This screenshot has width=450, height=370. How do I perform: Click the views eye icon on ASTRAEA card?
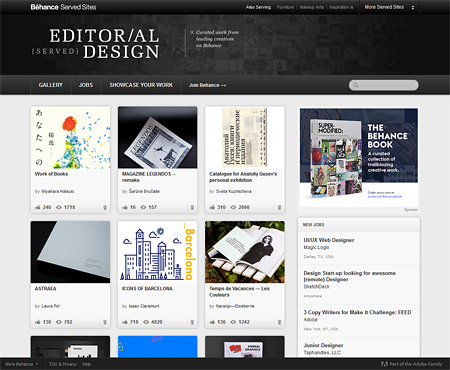point(59,322)
